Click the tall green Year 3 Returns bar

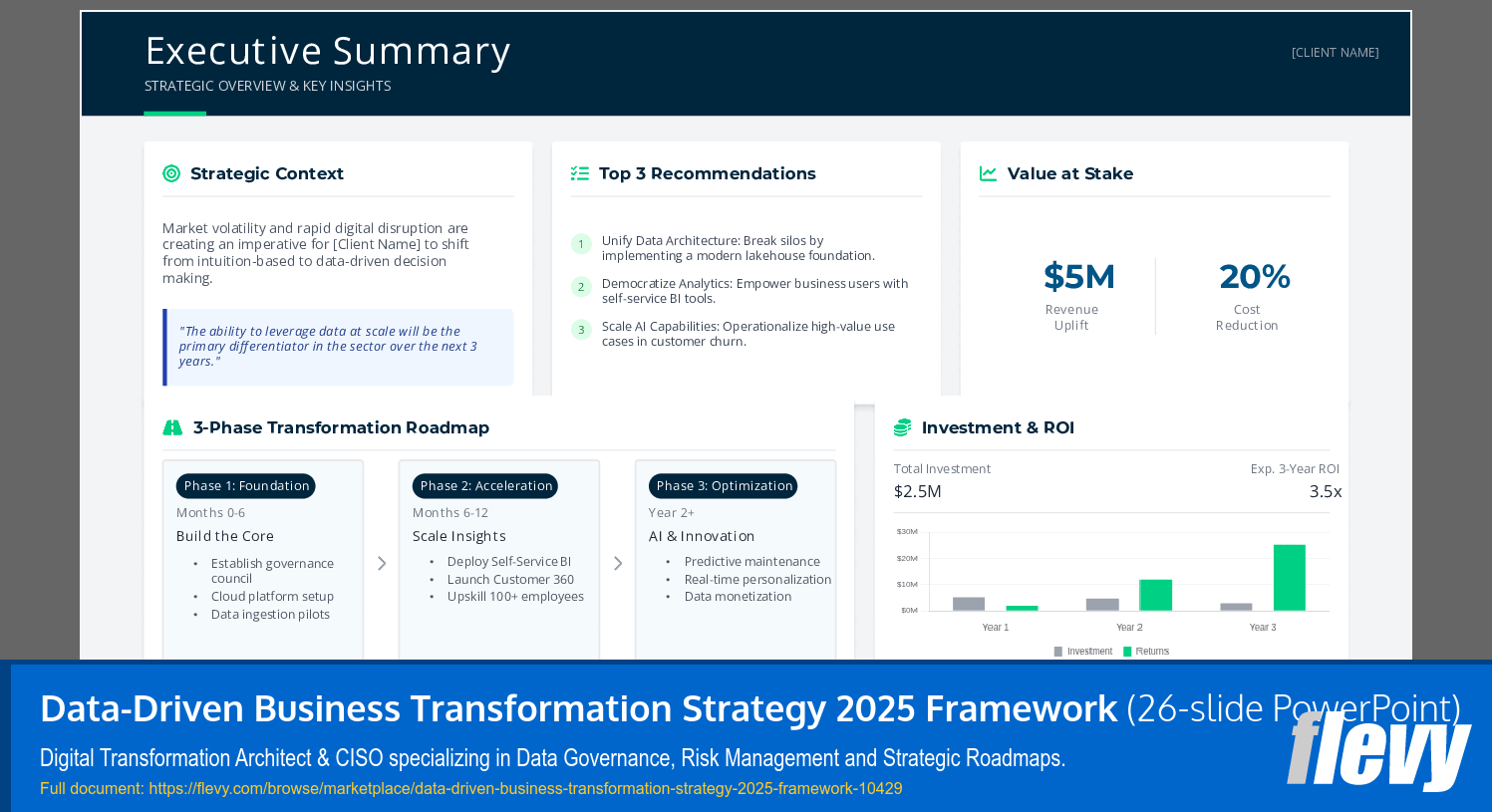[x=1290, y=578]
